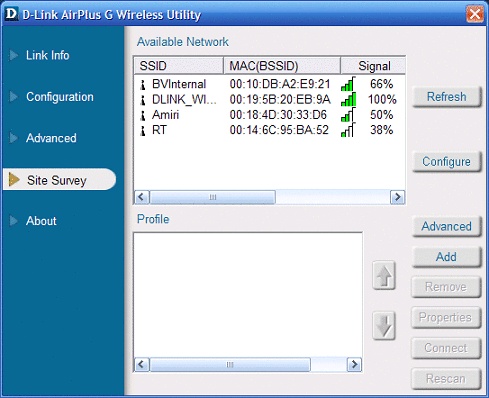Click the arrow icon beside Configuration

tap(14, 97)
